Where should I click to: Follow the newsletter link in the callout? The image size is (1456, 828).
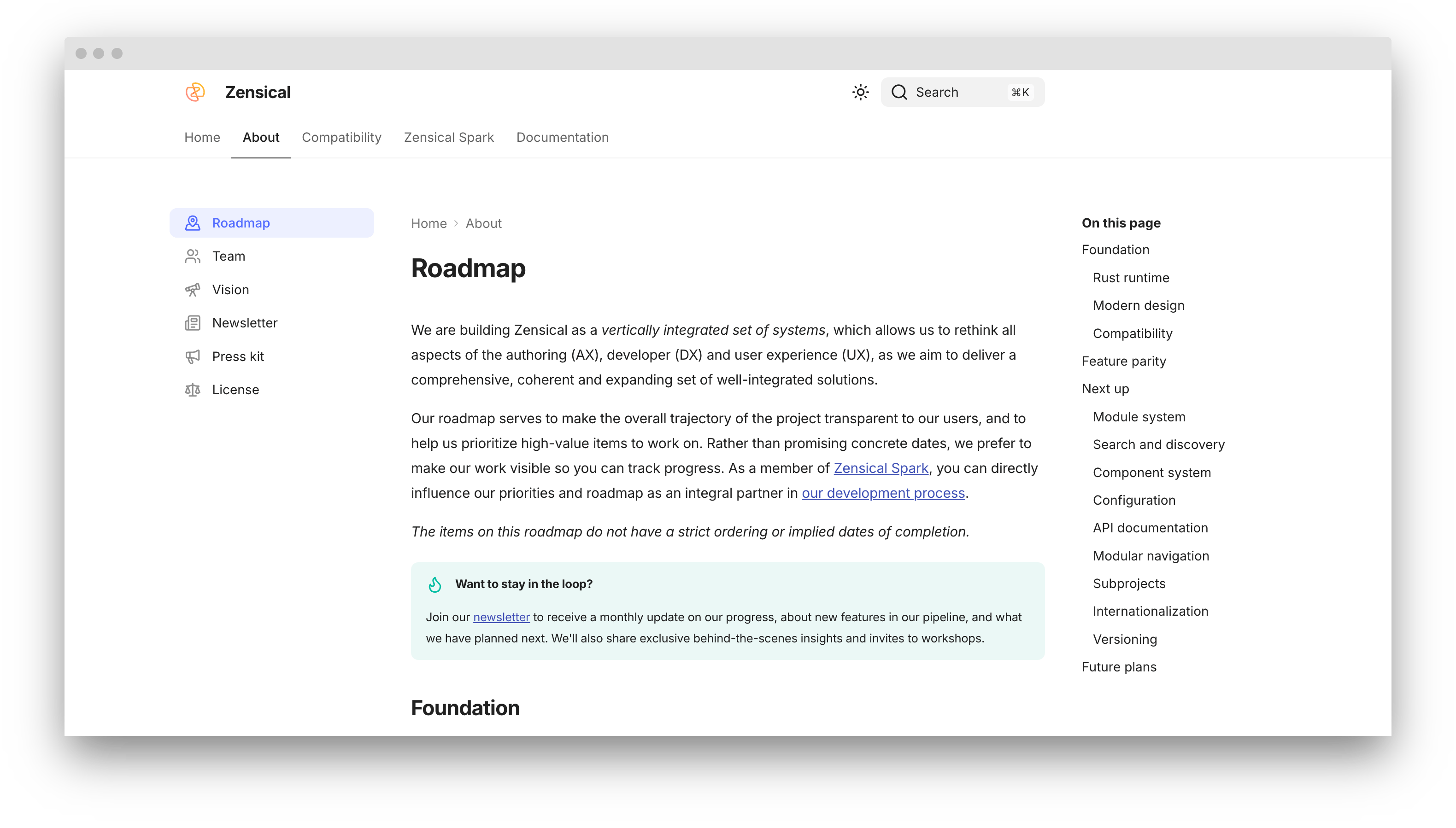coord(501,617)
